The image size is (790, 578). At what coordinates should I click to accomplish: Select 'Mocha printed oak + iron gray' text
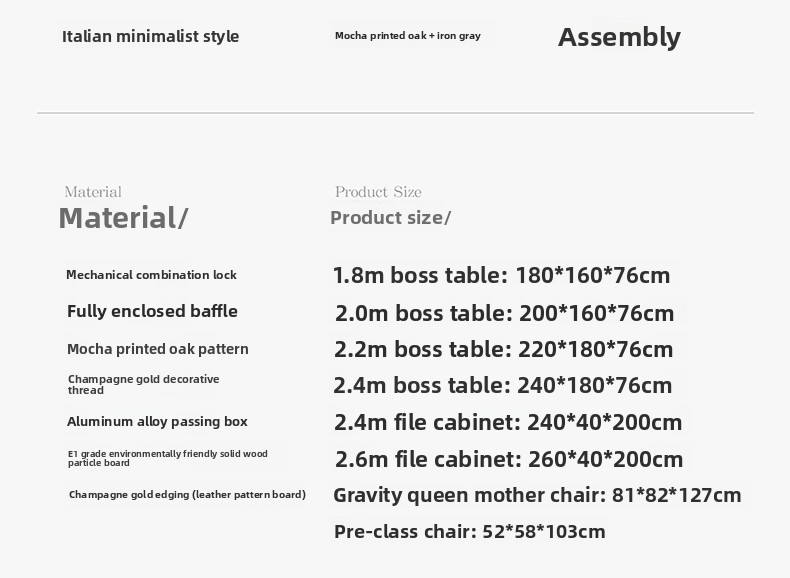point(408,36)
